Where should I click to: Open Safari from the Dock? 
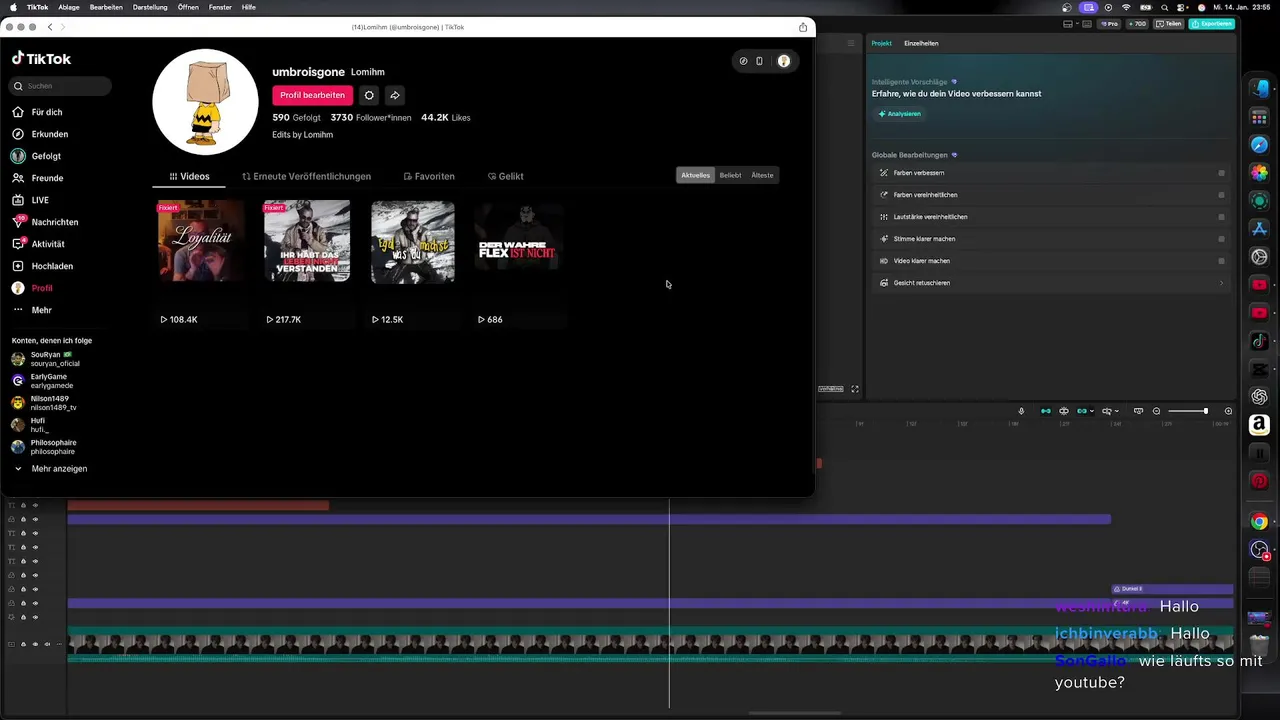click(1259, 145)
